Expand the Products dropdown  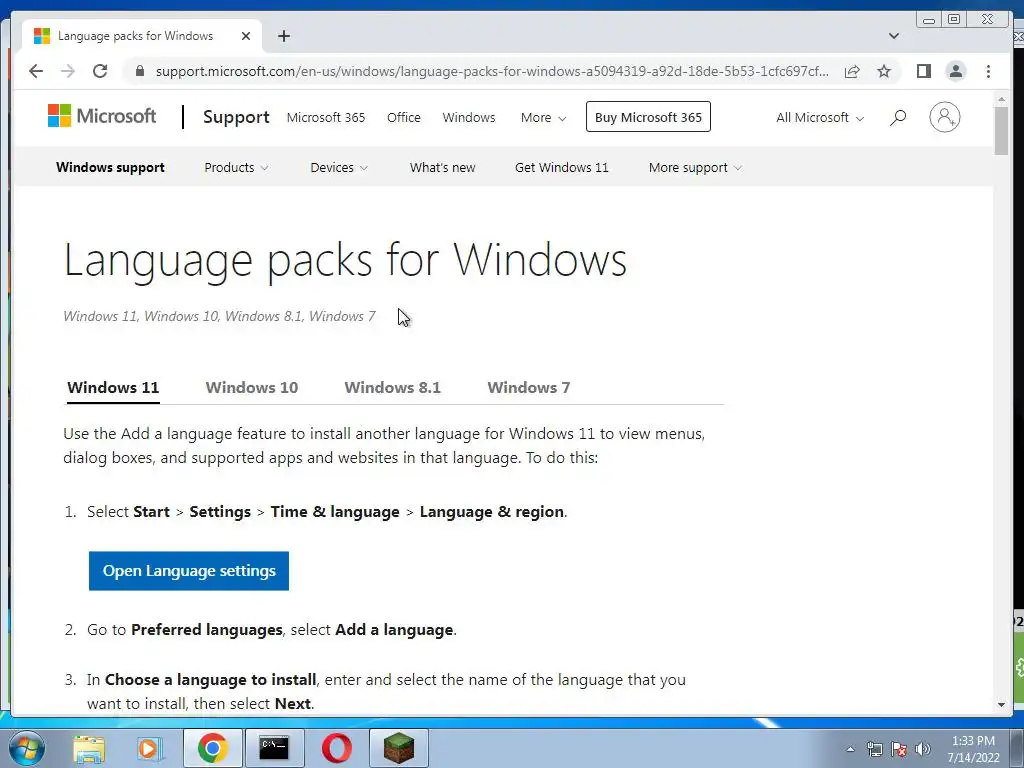236,168
